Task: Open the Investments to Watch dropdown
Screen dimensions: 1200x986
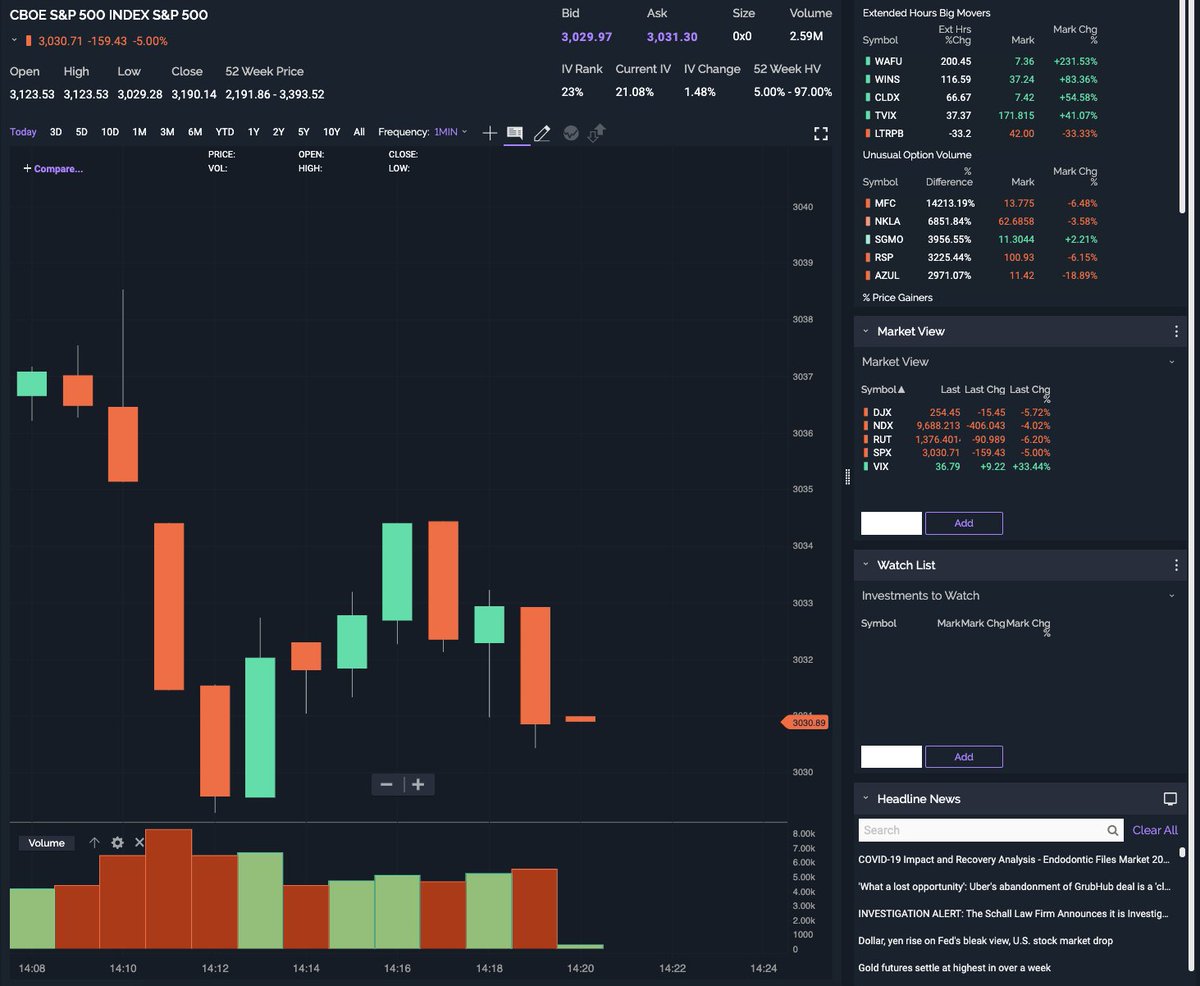Action: click(x=1172, y=596)
